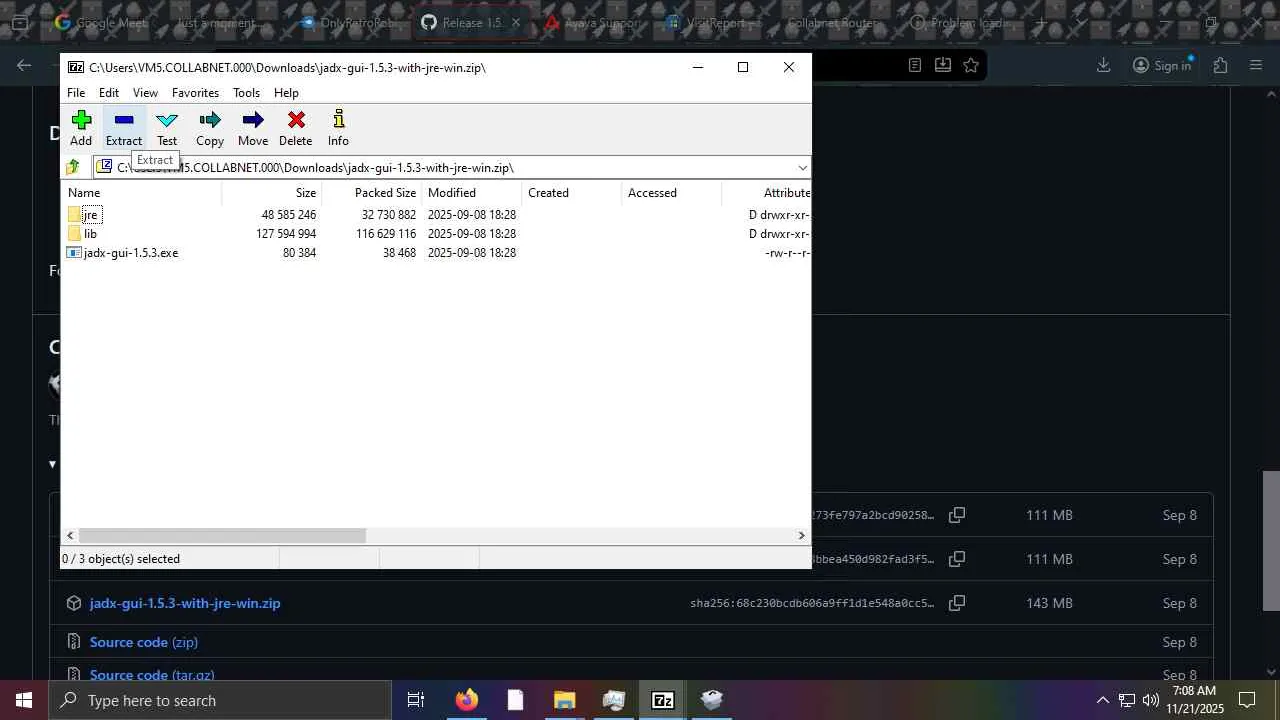Open volume control in system tray
Screen dimensions: 1280x720
[x=1150, y=700]
